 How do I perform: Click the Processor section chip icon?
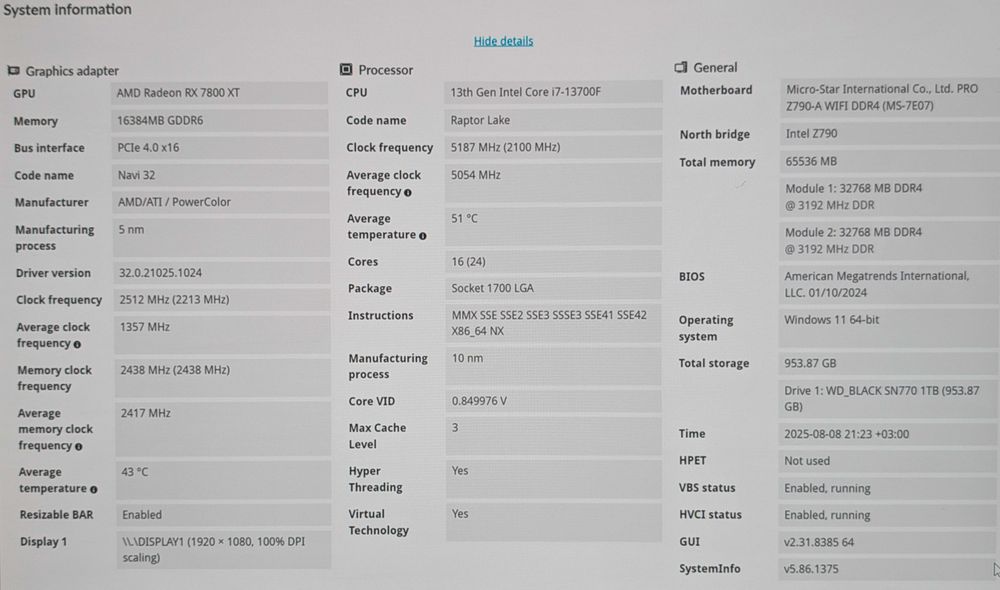tap(346, 69)
